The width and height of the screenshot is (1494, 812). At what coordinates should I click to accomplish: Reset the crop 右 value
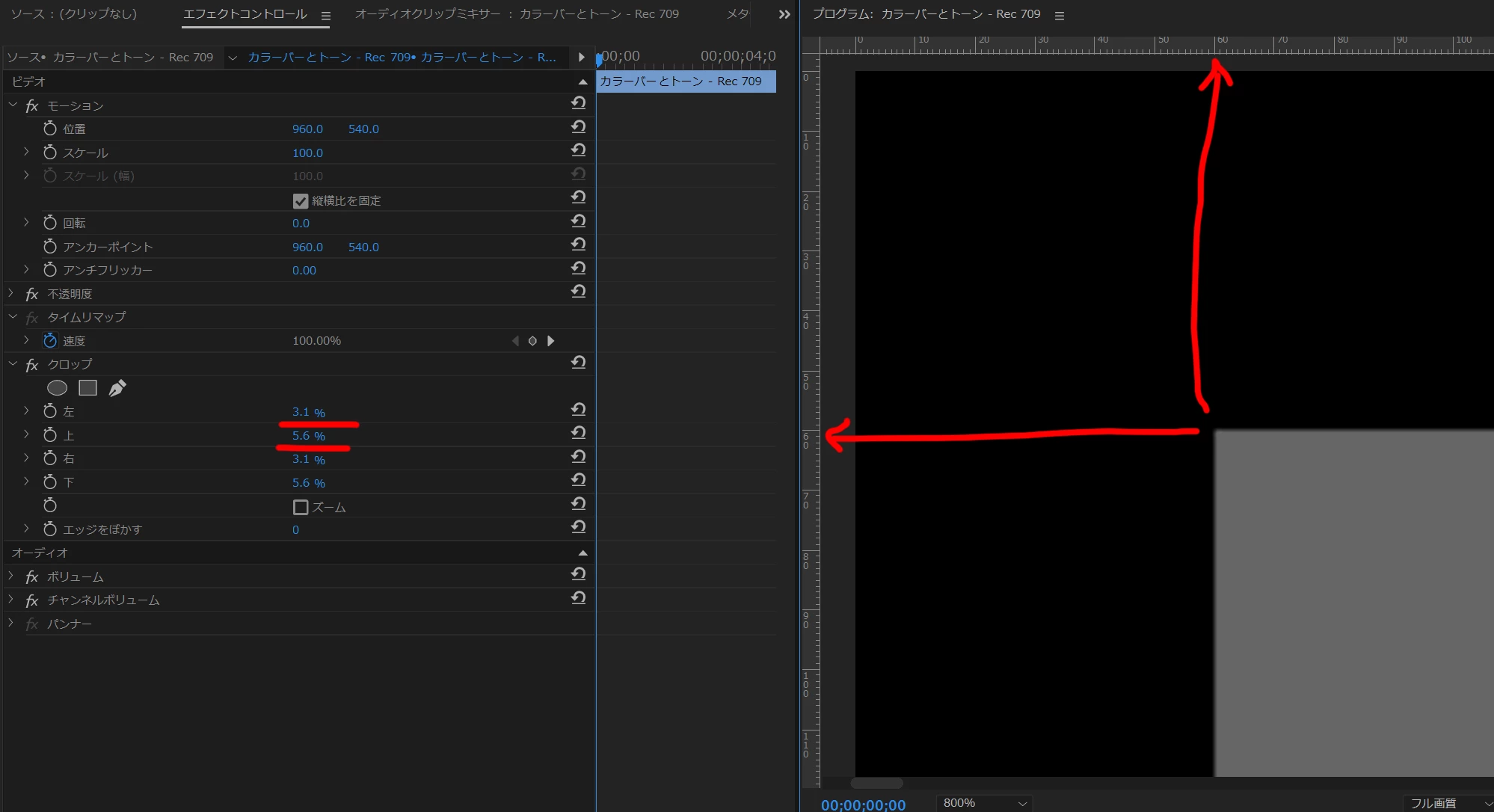coord(578,457)
